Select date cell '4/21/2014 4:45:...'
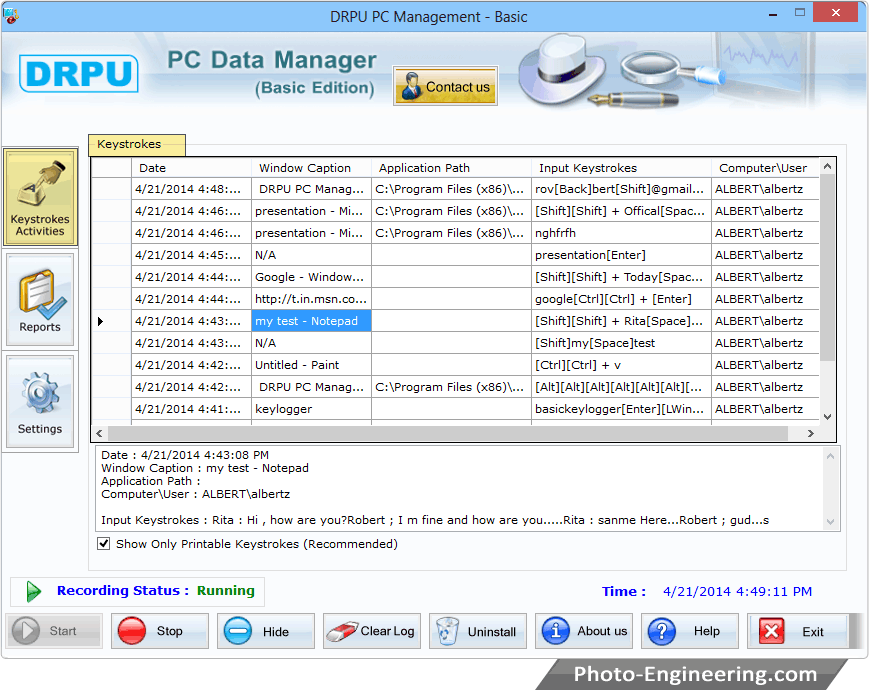Viewport: 869px width, 690px height. point(191,255)
